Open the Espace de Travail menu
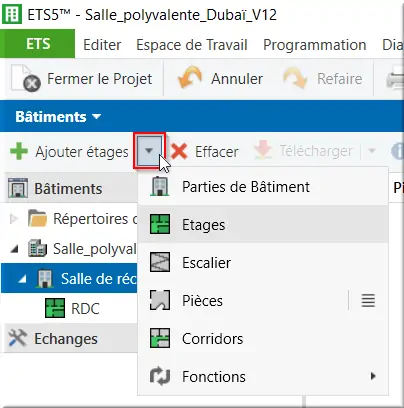The height and width of the screenshot is (408, 404). [192, 45]
